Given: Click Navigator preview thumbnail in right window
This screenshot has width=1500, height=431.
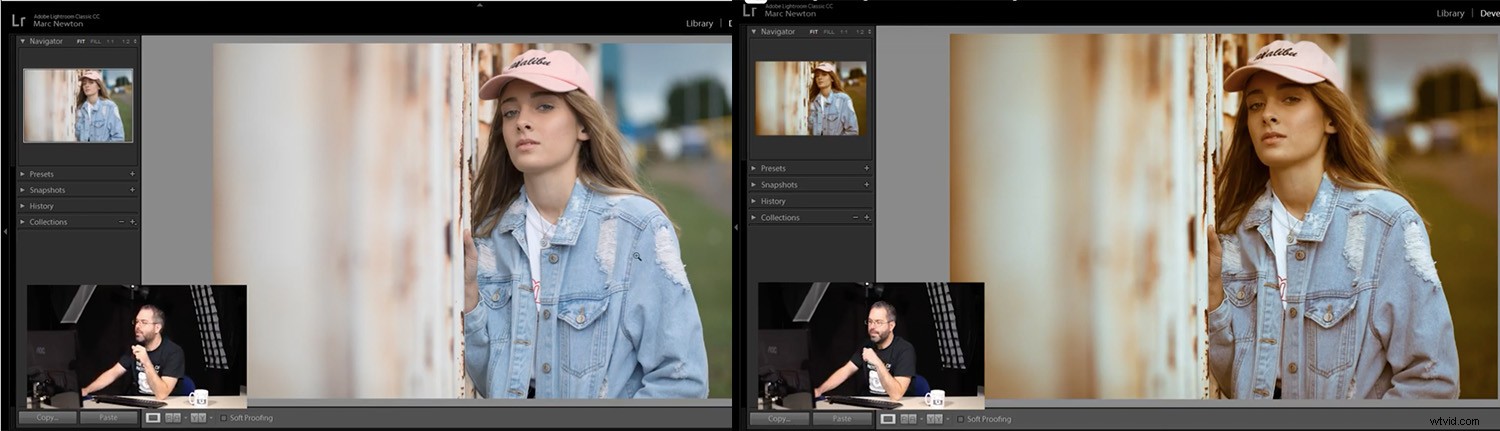Looking at the screenshot, I should point(811,98).
